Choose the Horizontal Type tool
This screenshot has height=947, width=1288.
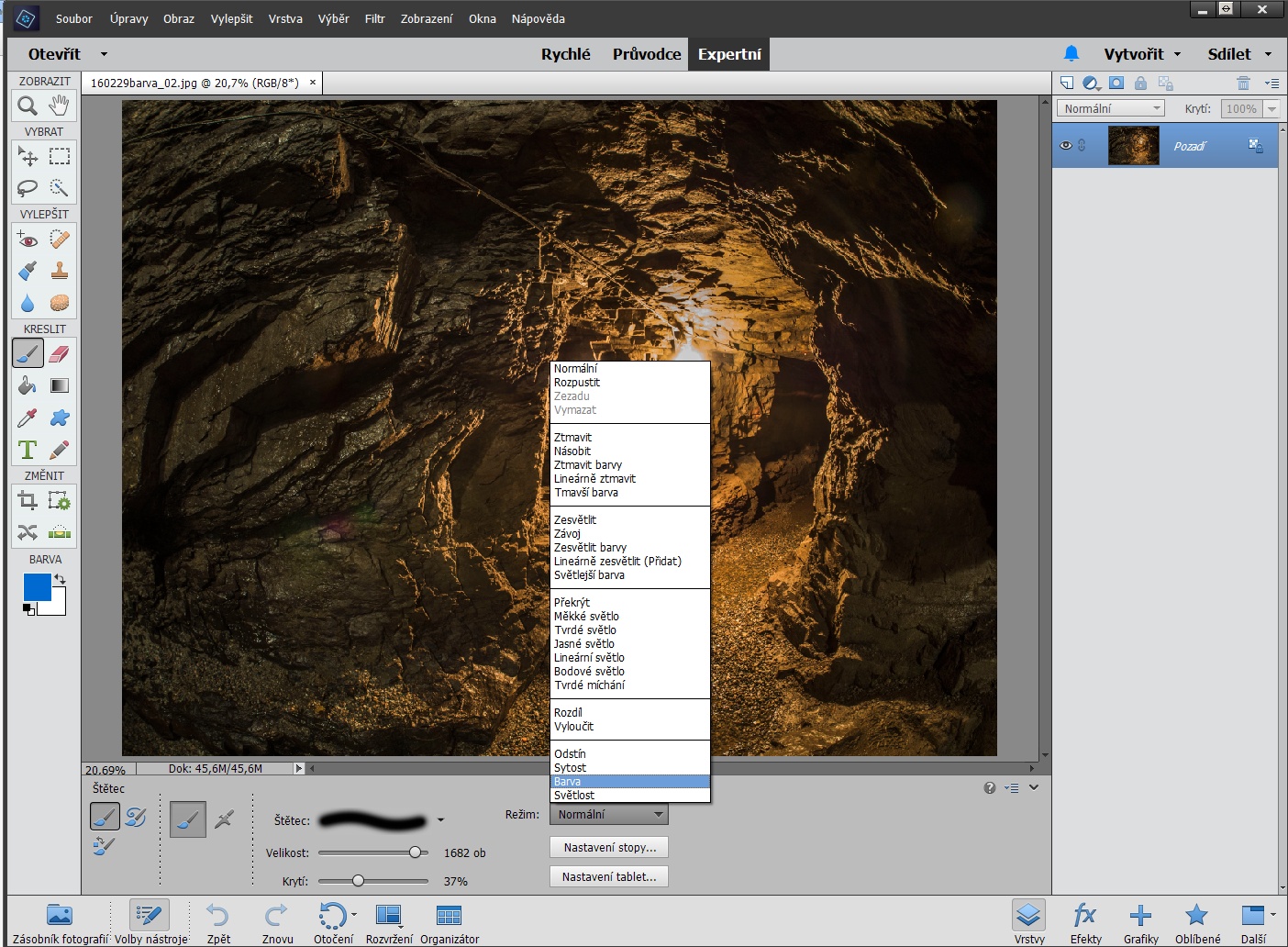coord(28,450)
